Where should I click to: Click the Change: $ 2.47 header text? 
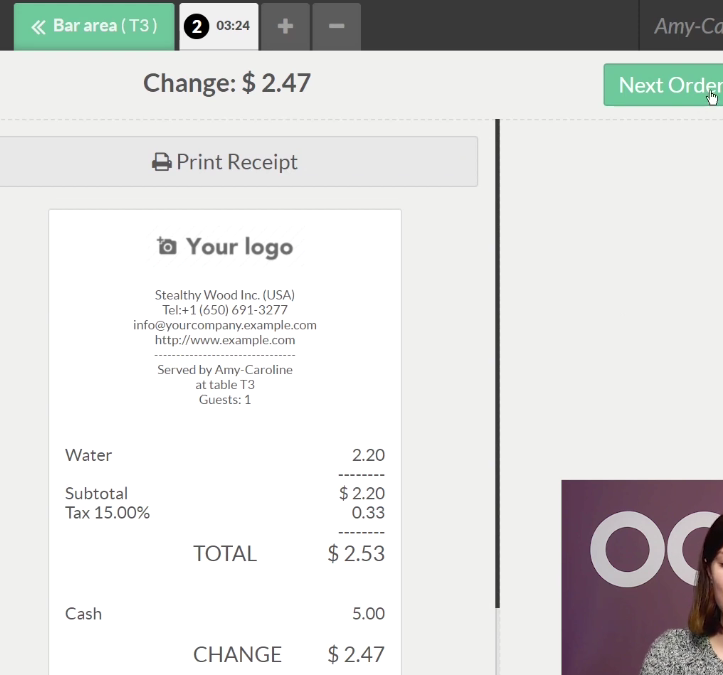227,83
